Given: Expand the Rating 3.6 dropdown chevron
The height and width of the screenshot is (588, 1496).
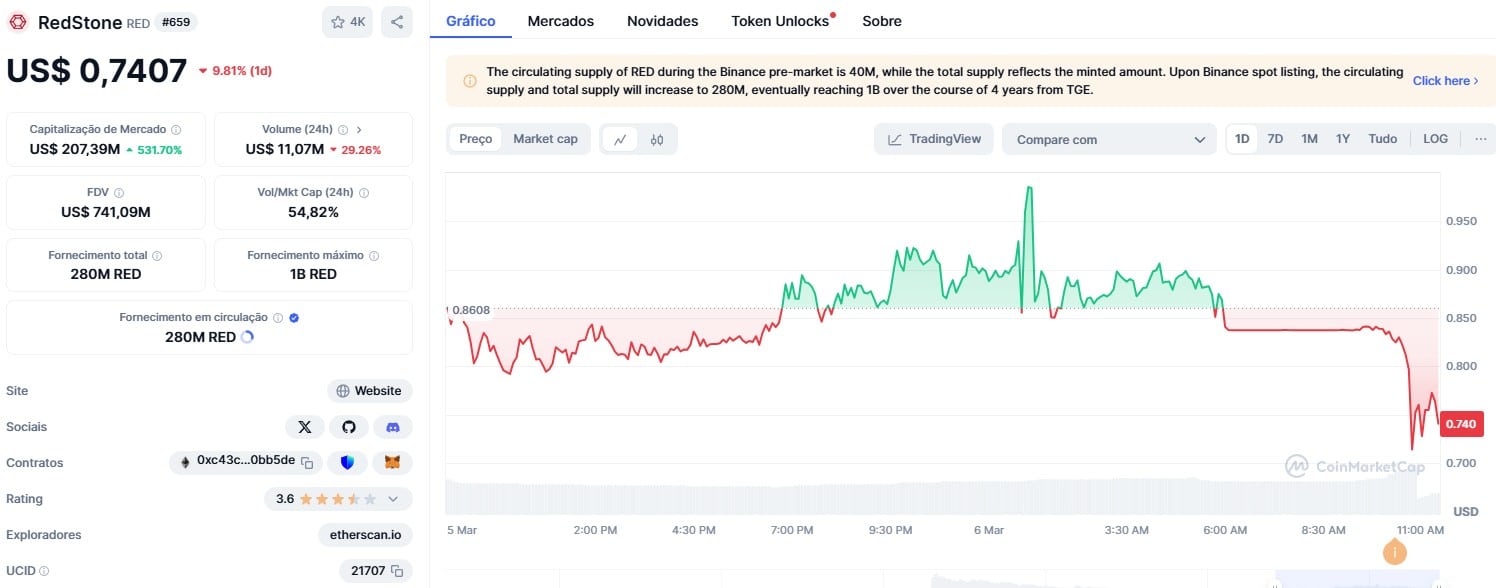Looking at the screenshot, I should [x=393, y=499].
